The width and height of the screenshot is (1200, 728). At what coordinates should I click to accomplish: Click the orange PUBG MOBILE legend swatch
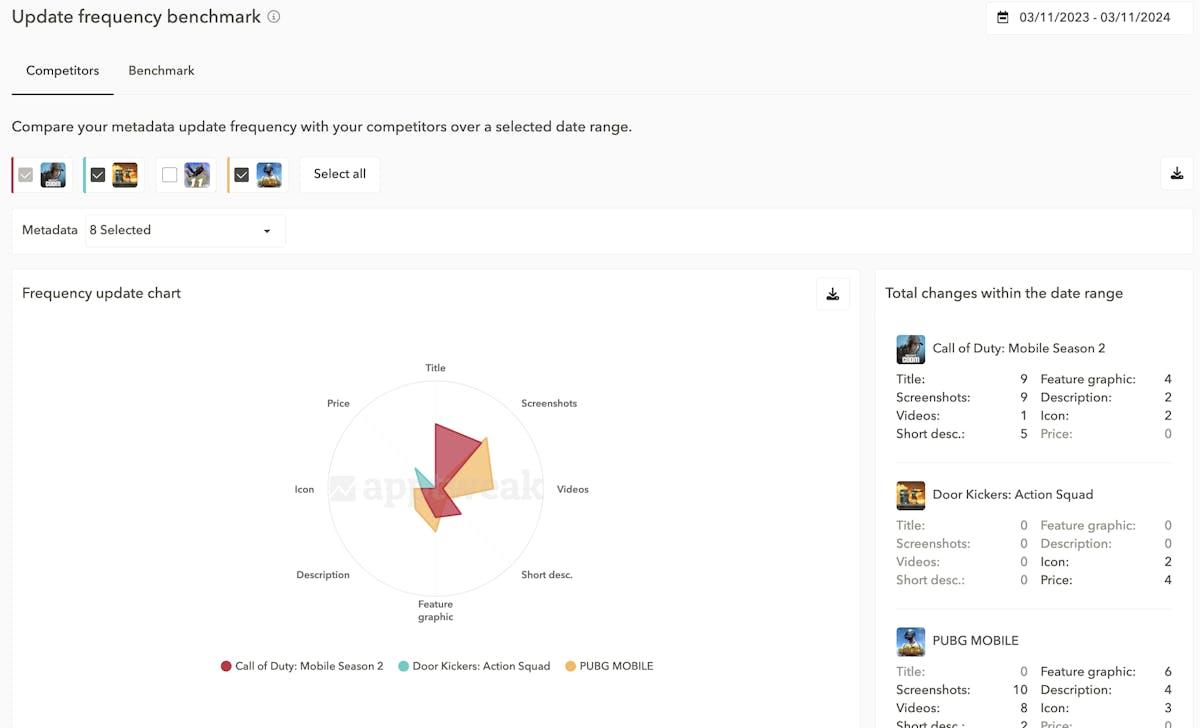coord(570,666)
